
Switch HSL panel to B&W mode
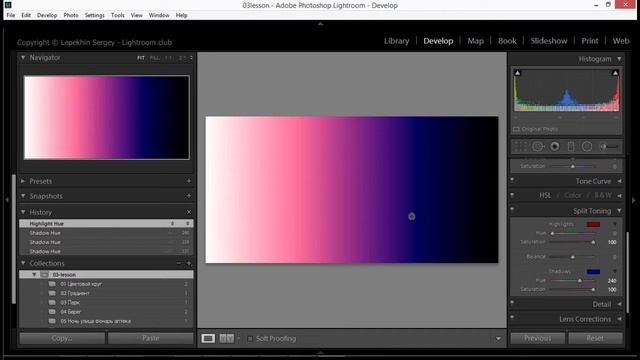tap(603, 195)
